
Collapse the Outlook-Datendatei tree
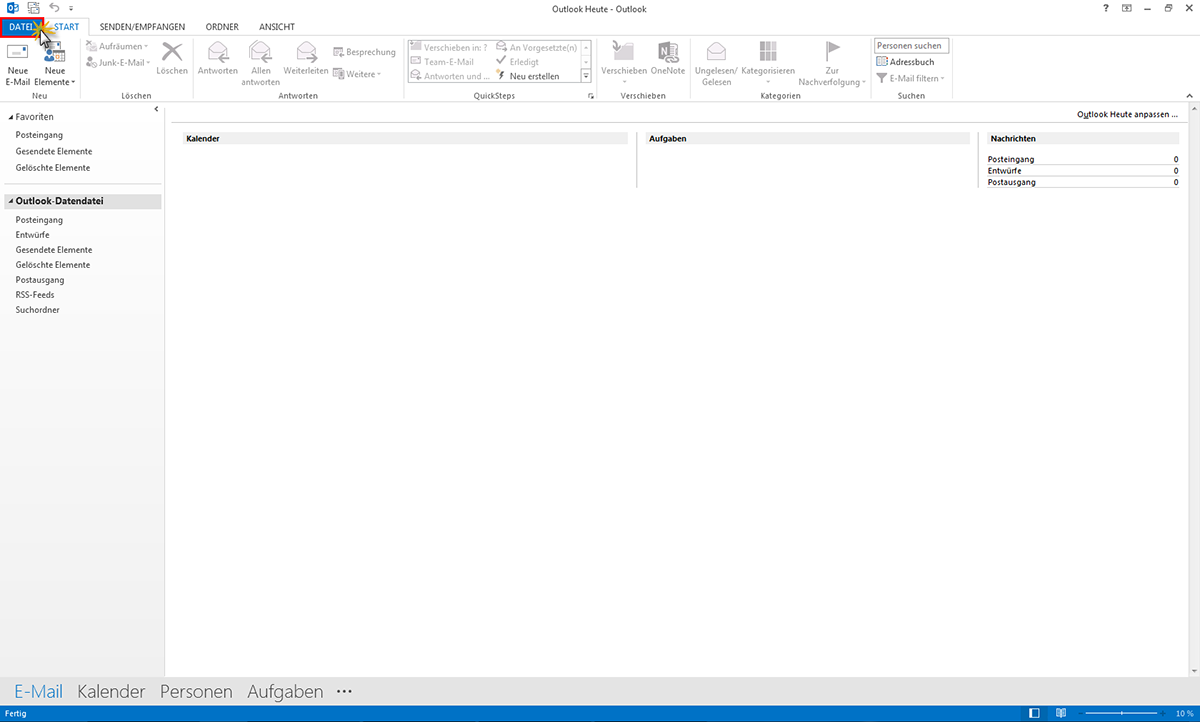[x=10, y=201]
